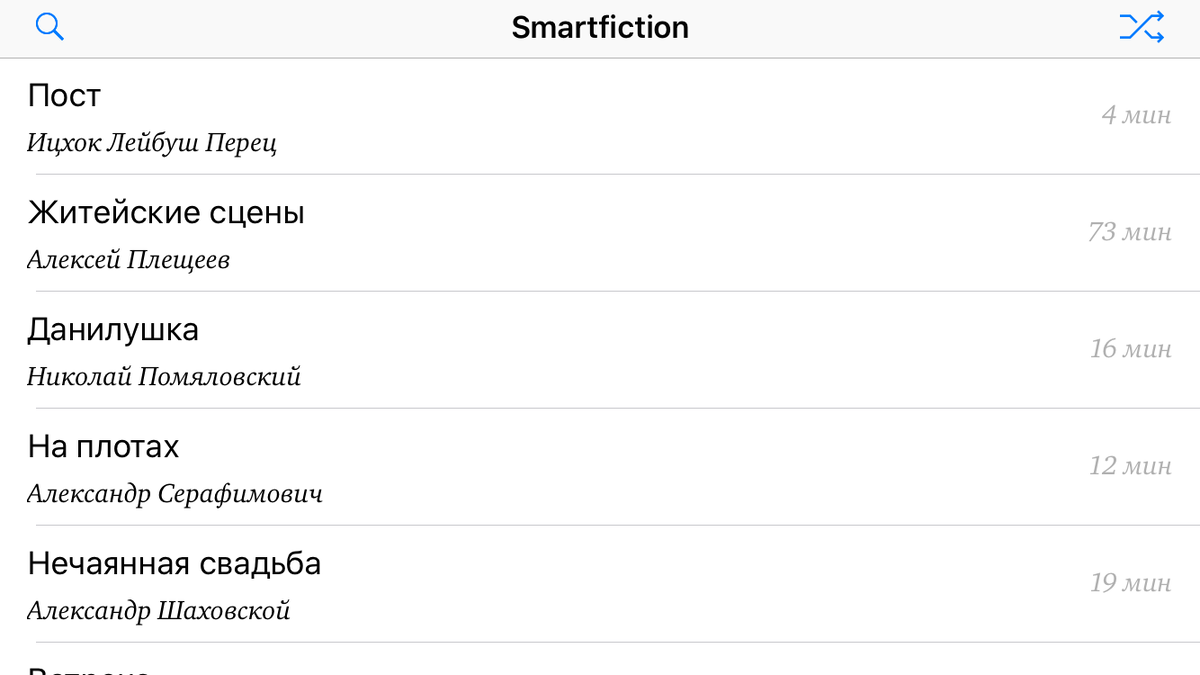Click the 16 мин reading time label
This screenshot has width=1200, height=675.
pos(1131,349)
